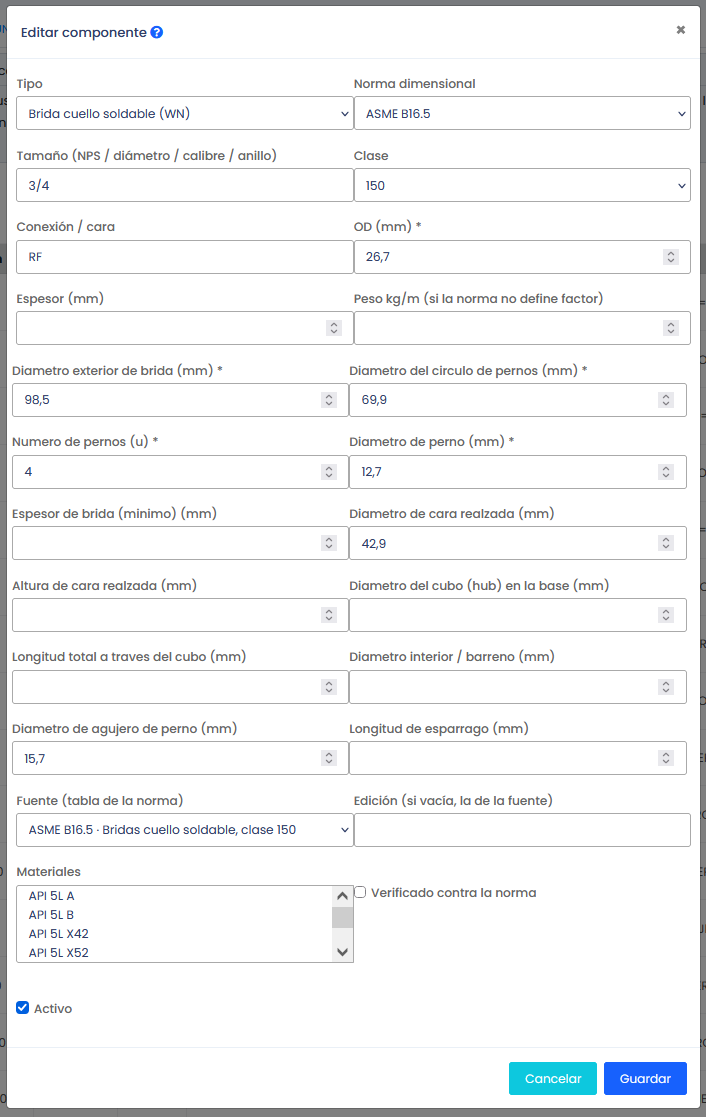
Task: Open the Fuente tabla de la norma dropdown
Action: tap(185, 830)
